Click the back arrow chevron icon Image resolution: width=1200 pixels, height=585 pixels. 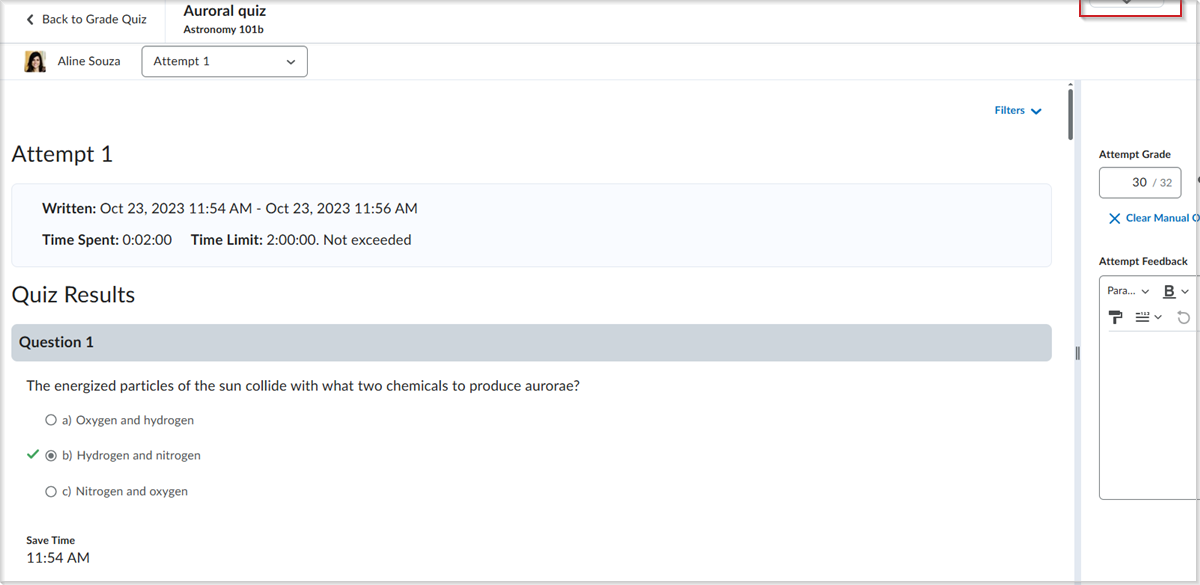tap(30, 20)
